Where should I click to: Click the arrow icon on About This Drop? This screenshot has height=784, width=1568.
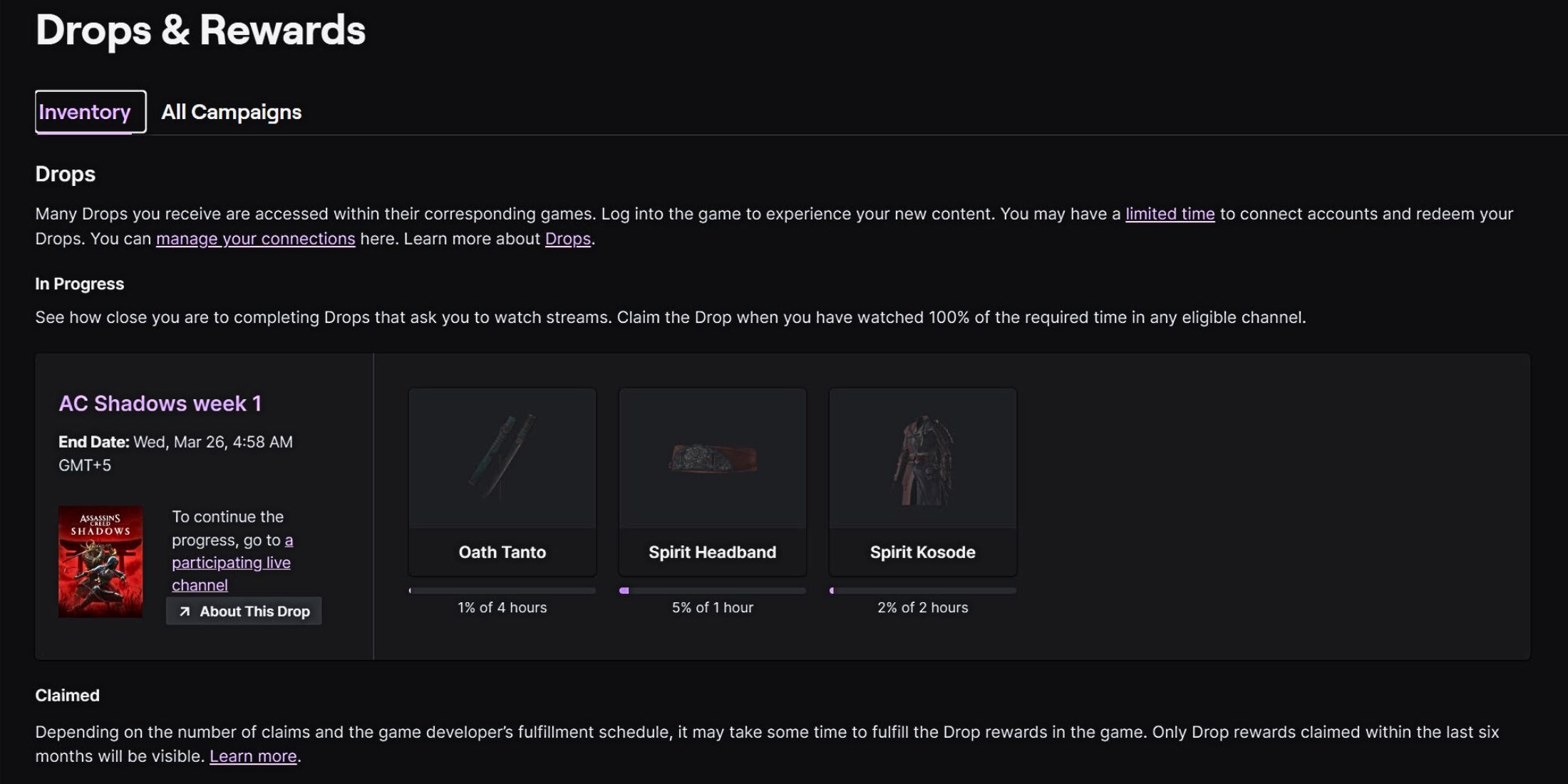click(185, 612)
